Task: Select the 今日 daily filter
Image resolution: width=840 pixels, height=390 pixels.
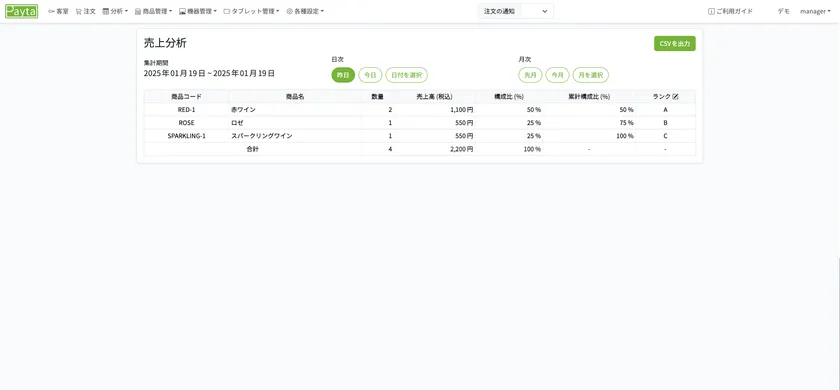Action: (370, 75)
